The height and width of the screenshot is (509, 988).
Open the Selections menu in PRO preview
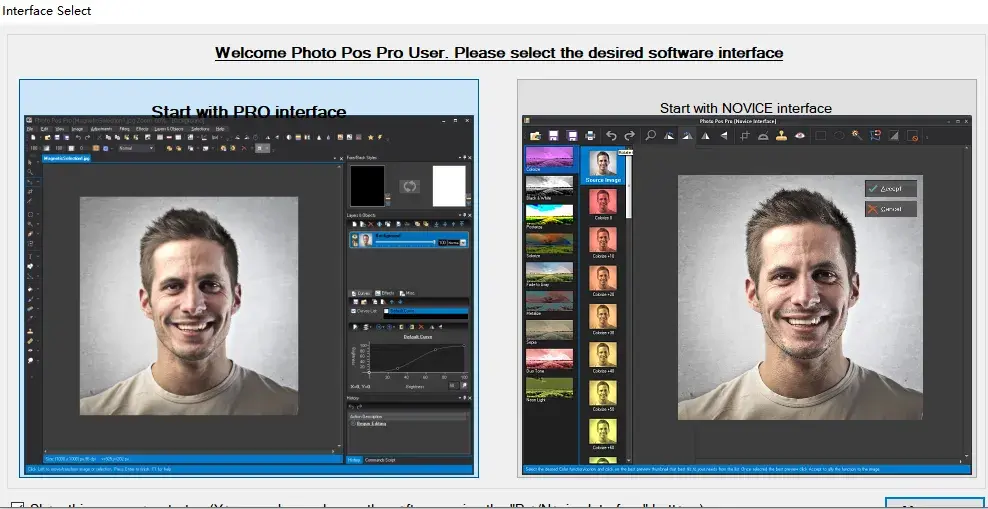pyautogui.click(x=200, y=129)
